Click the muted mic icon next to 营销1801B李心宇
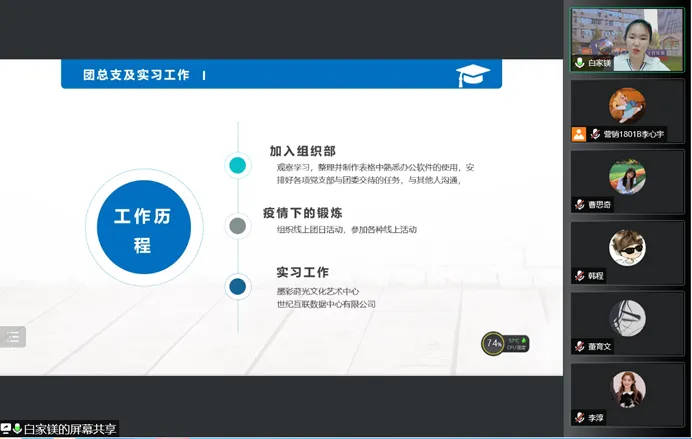 [x=595, y=134]
